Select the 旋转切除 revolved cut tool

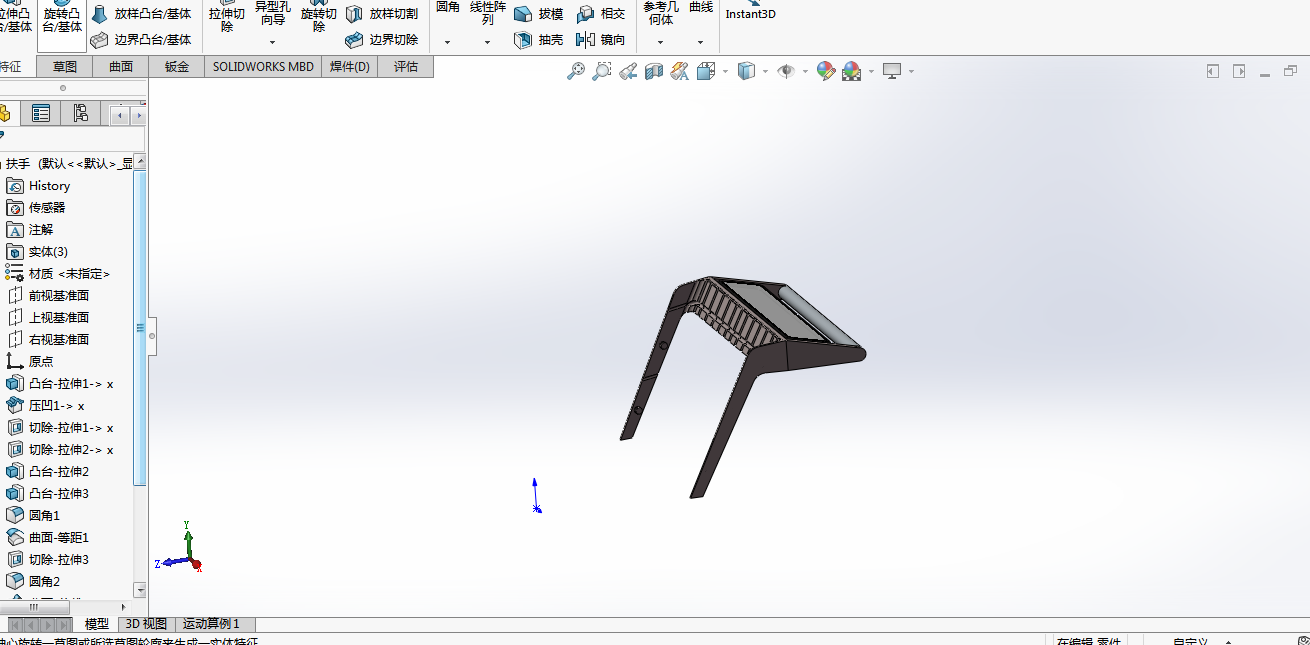(x=319, y=18)
